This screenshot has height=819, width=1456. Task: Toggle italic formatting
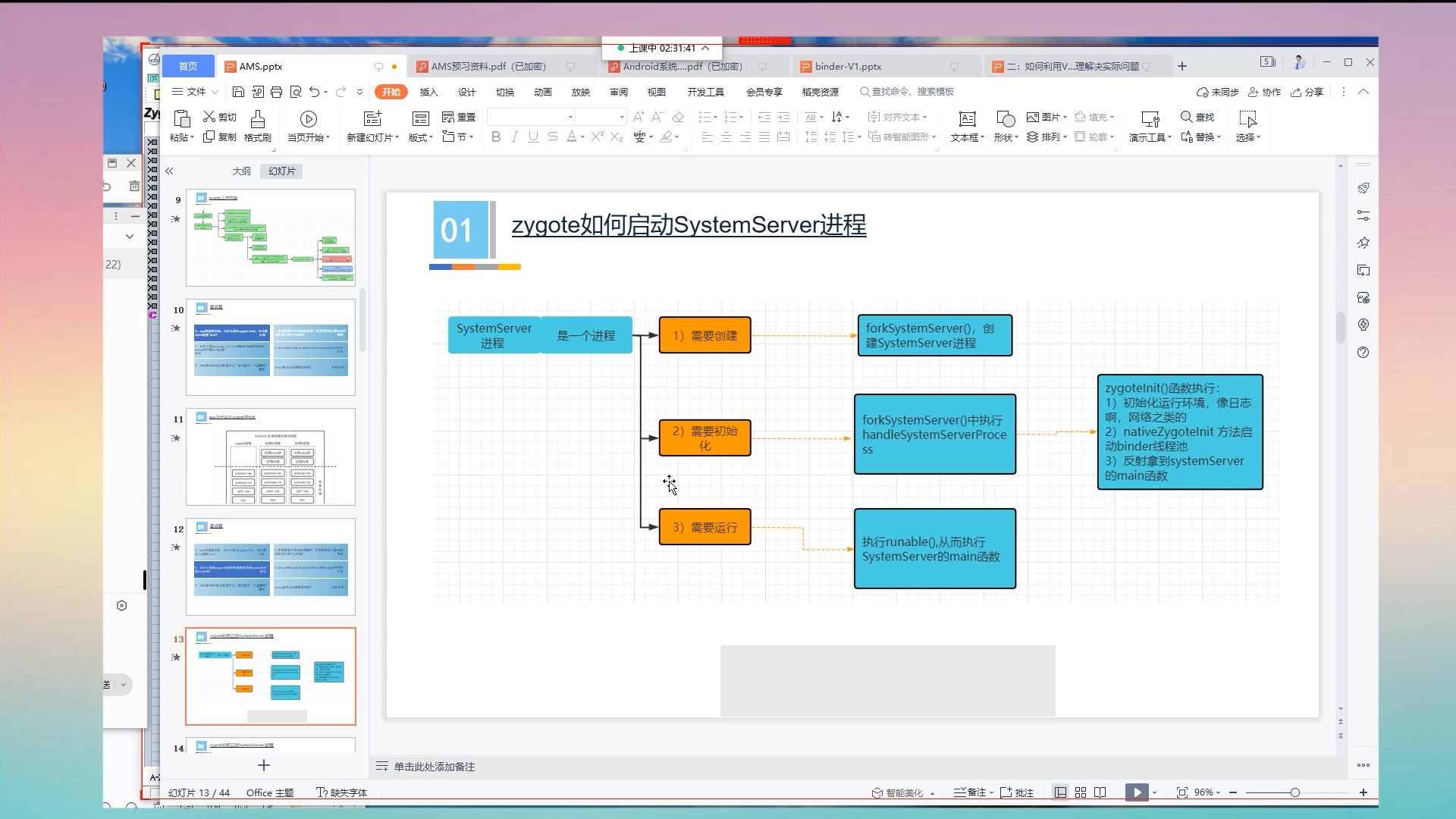(x=515, y=136)
